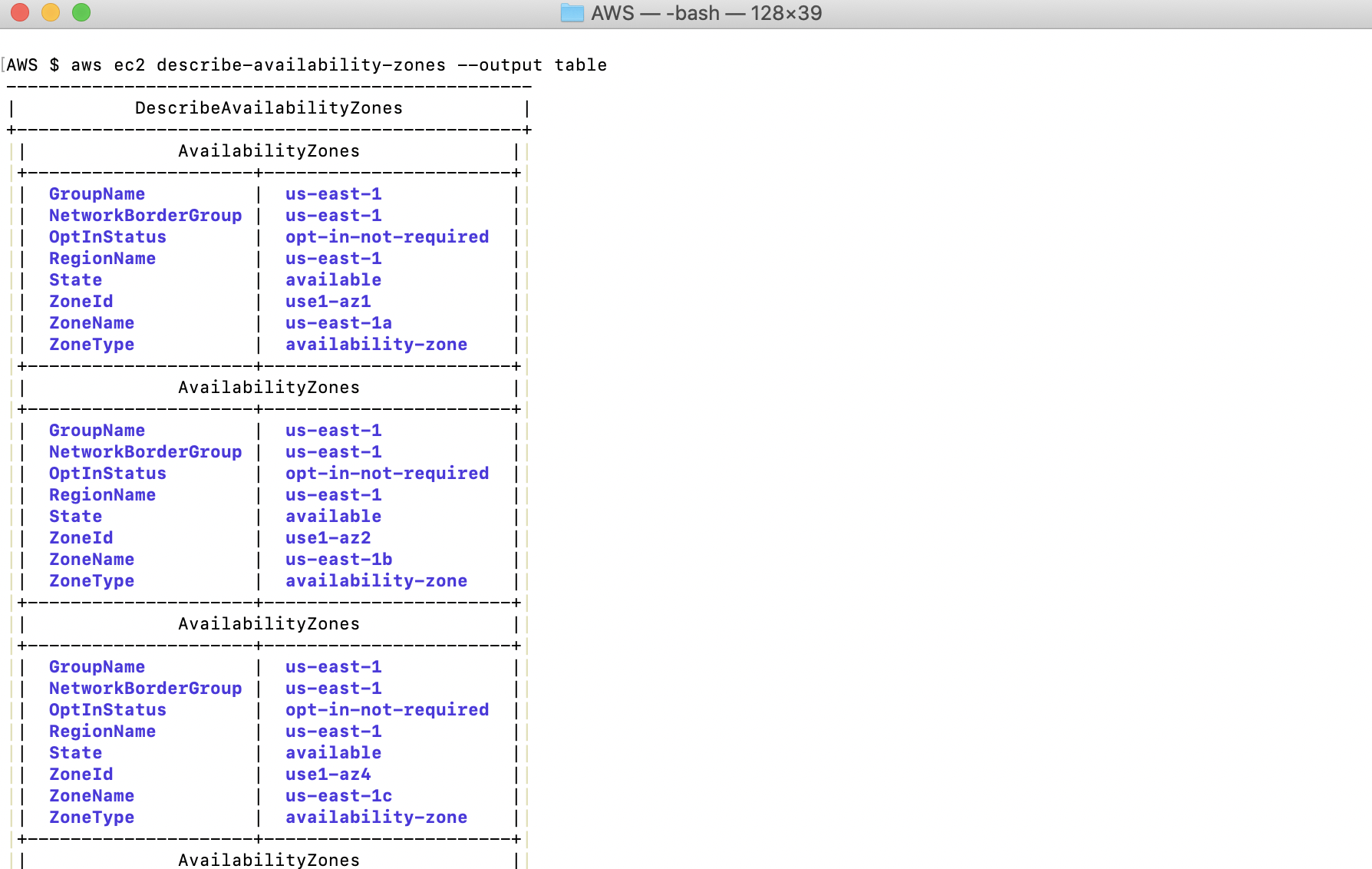
Task: Click 'opt-in-not-required' in the second zone block
Action: (387, 474)
